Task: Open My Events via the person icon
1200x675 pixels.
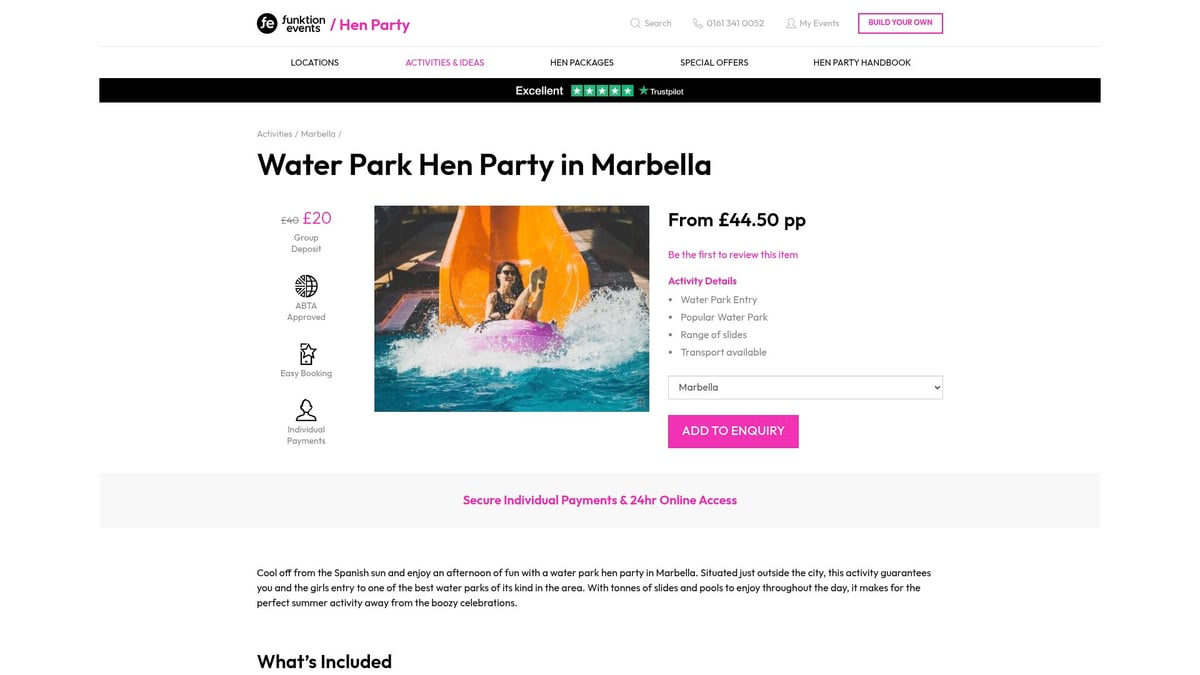Action: [x=790, y=23]
